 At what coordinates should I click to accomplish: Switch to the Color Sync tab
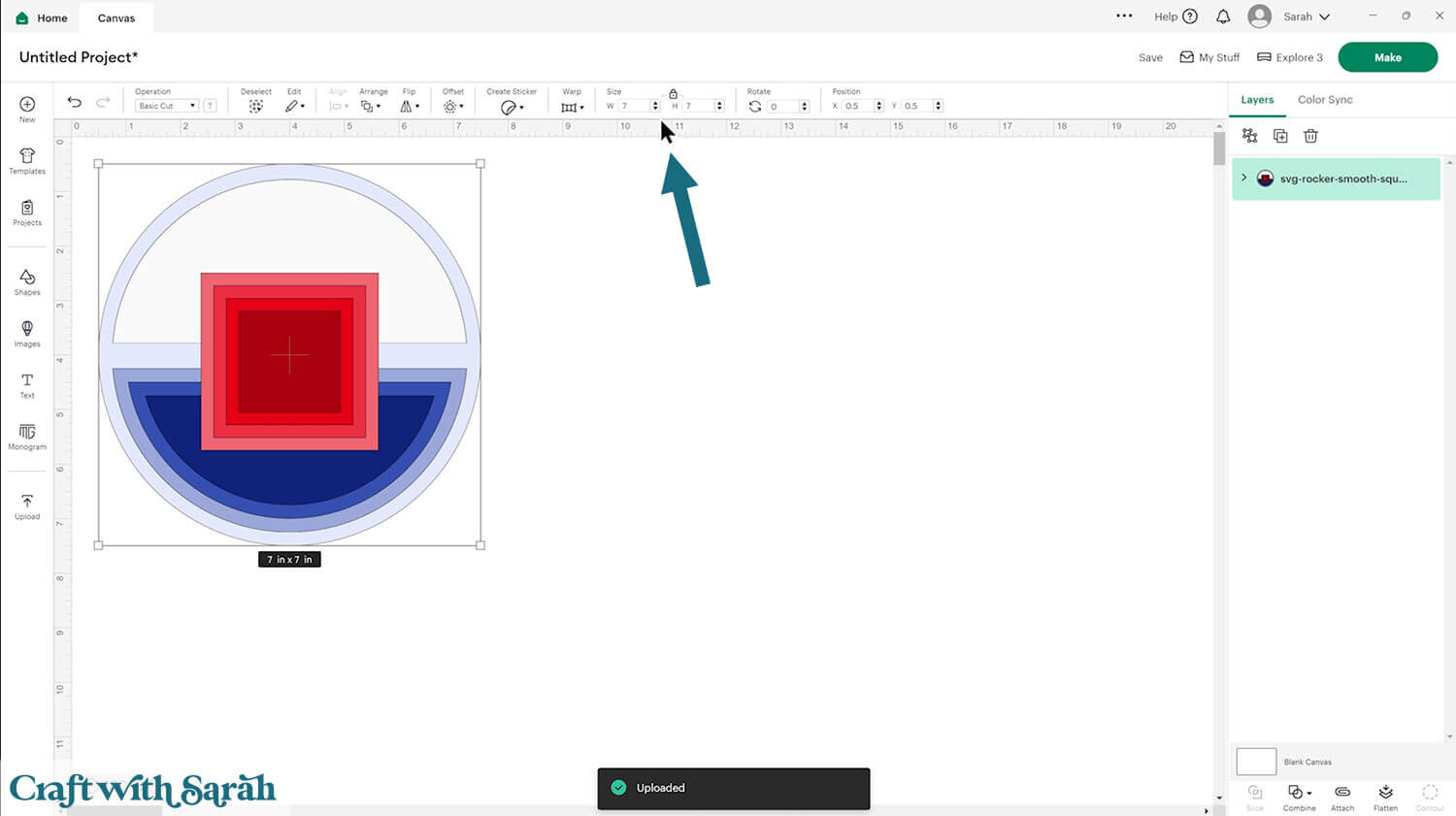tap(1325, 100)
